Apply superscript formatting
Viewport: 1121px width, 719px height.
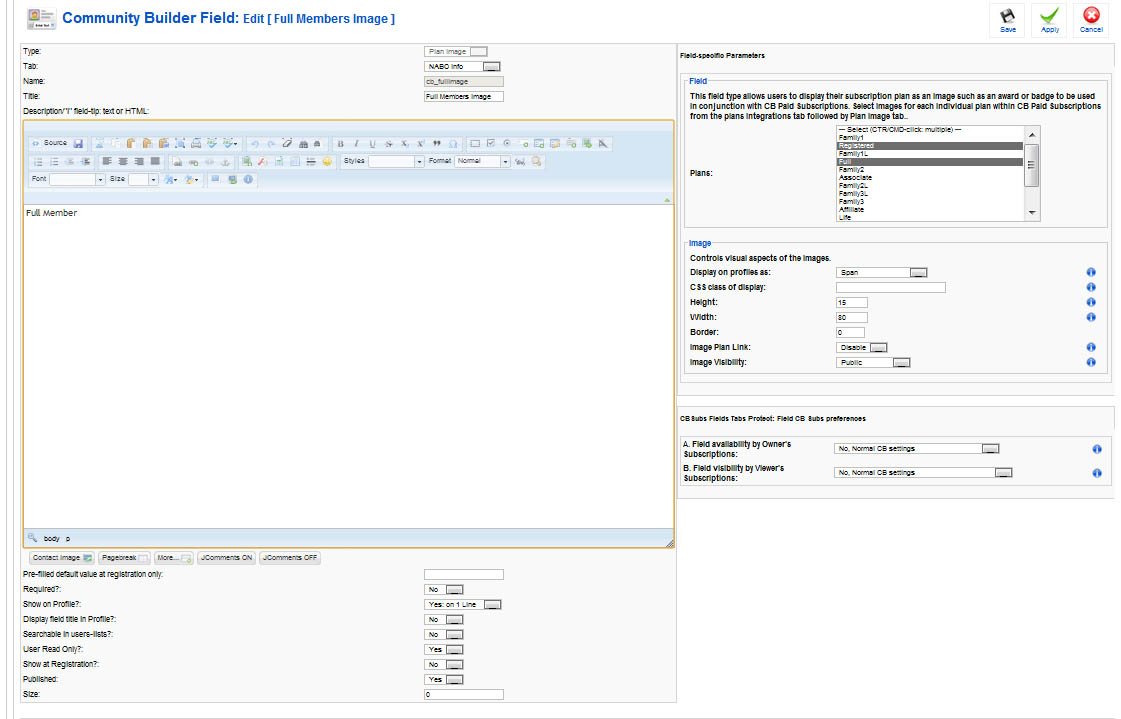coord(420,144)
